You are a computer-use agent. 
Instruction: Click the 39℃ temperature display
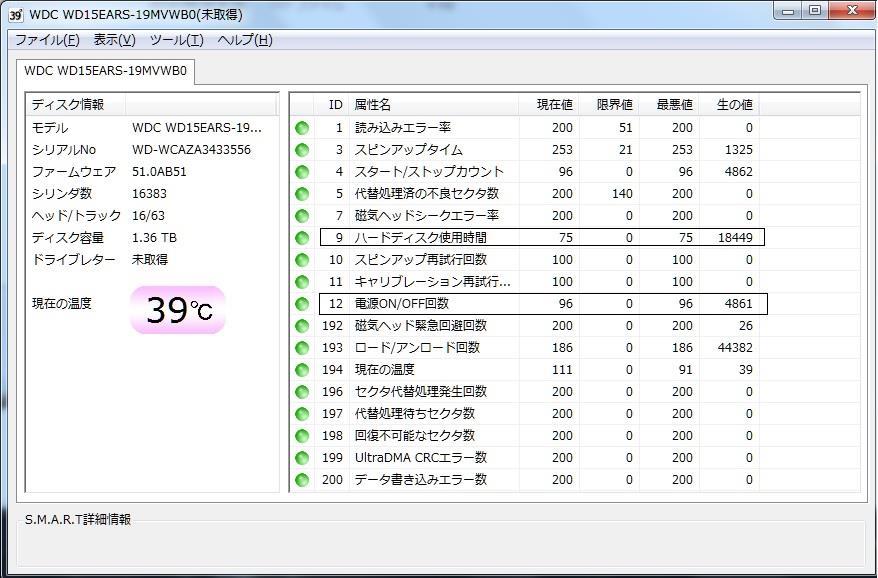pos(178,310)
